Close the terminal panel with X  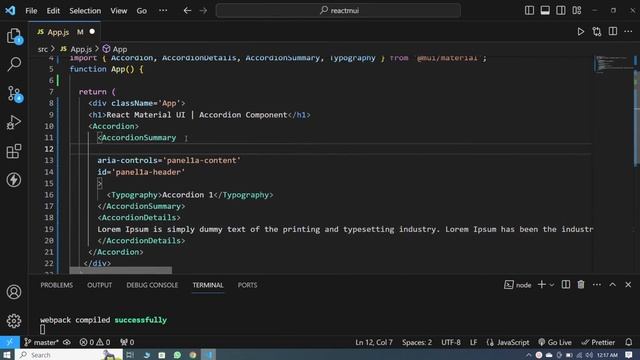(x=628, y=284)
